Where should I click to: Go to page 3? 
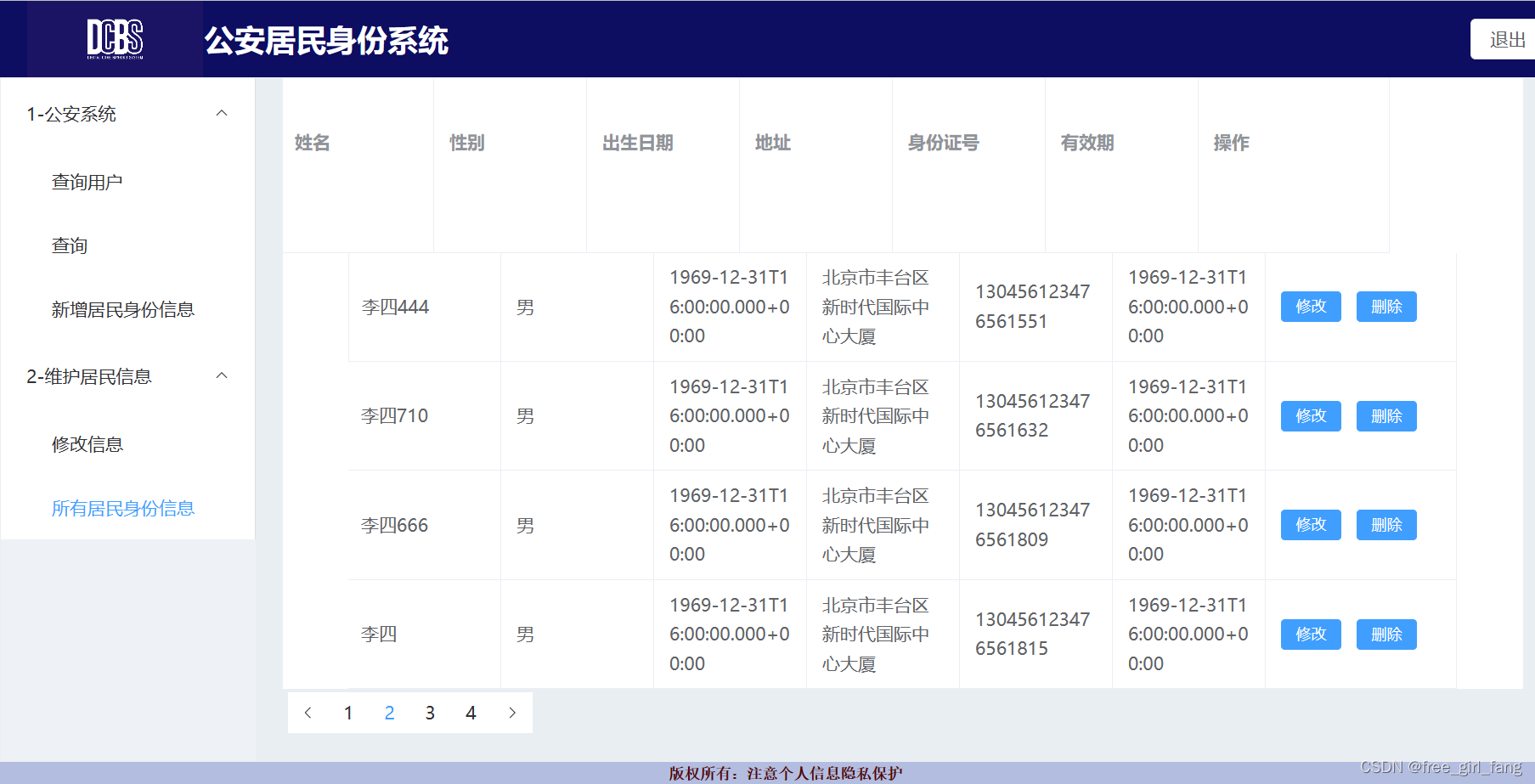pyautogui.click(x=430, y=713)
